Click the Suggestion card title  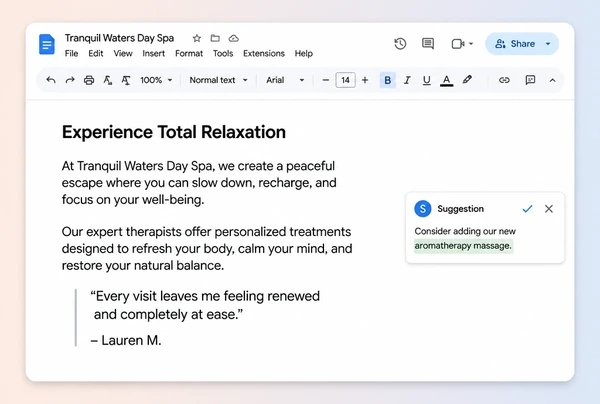[461, 209]
